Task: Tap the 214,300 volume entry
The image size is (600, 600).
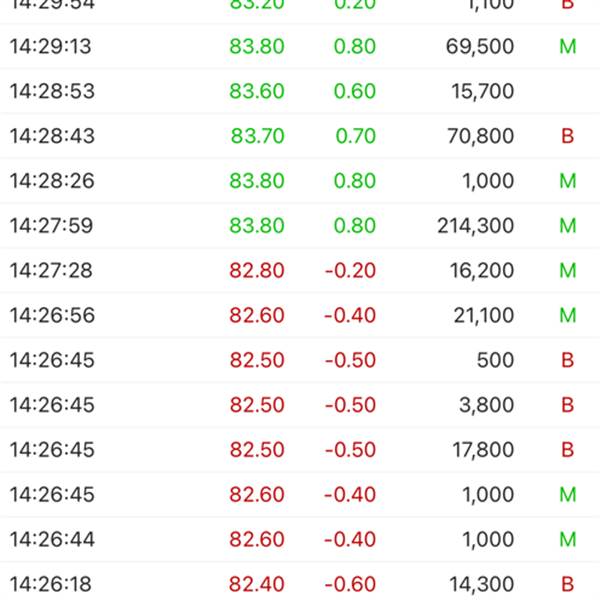Action: click(x=476, y=226)
